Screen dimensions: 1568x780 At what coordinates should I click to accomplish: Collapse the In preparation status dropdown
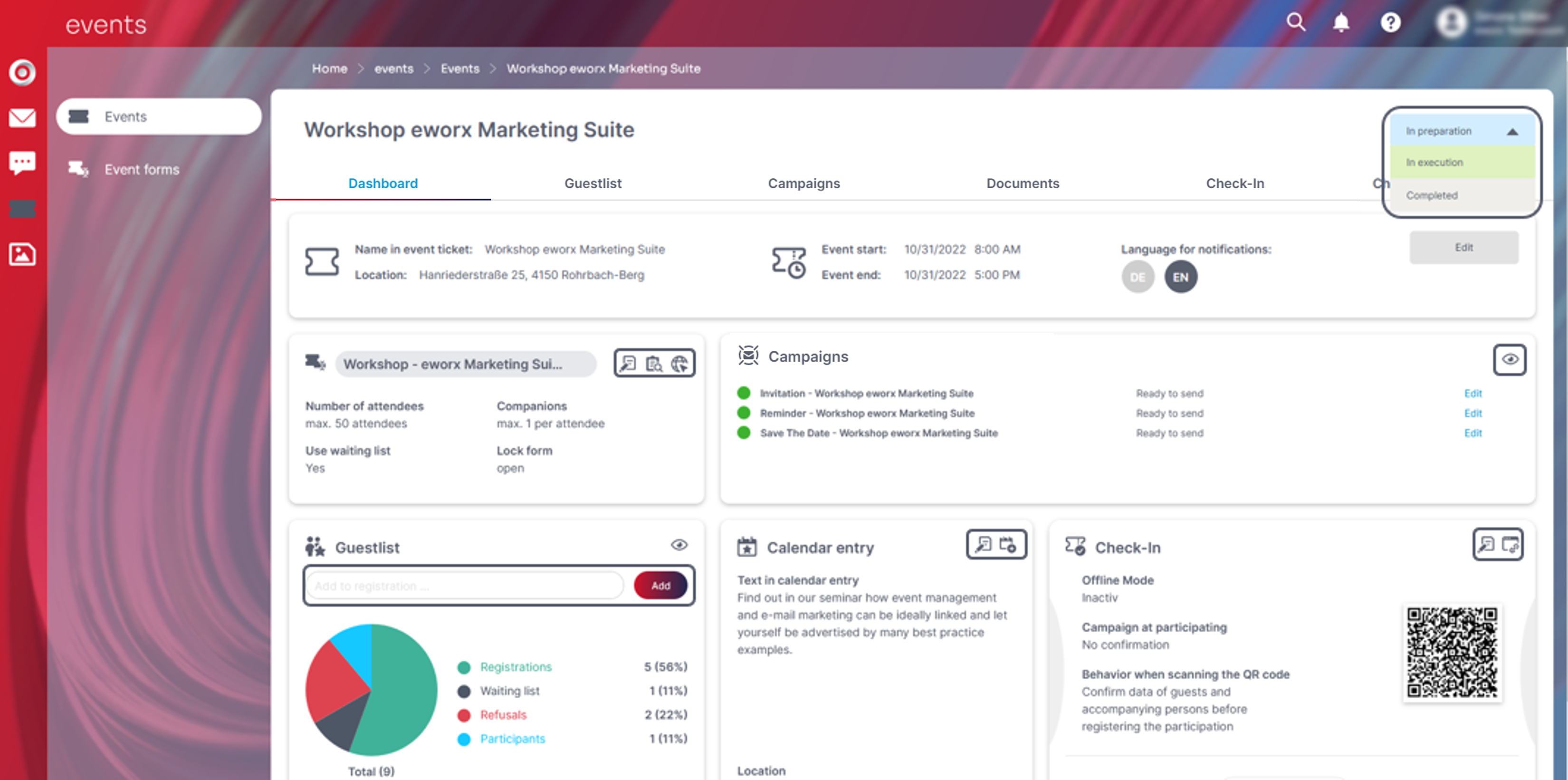click(x=1462, y=131)
